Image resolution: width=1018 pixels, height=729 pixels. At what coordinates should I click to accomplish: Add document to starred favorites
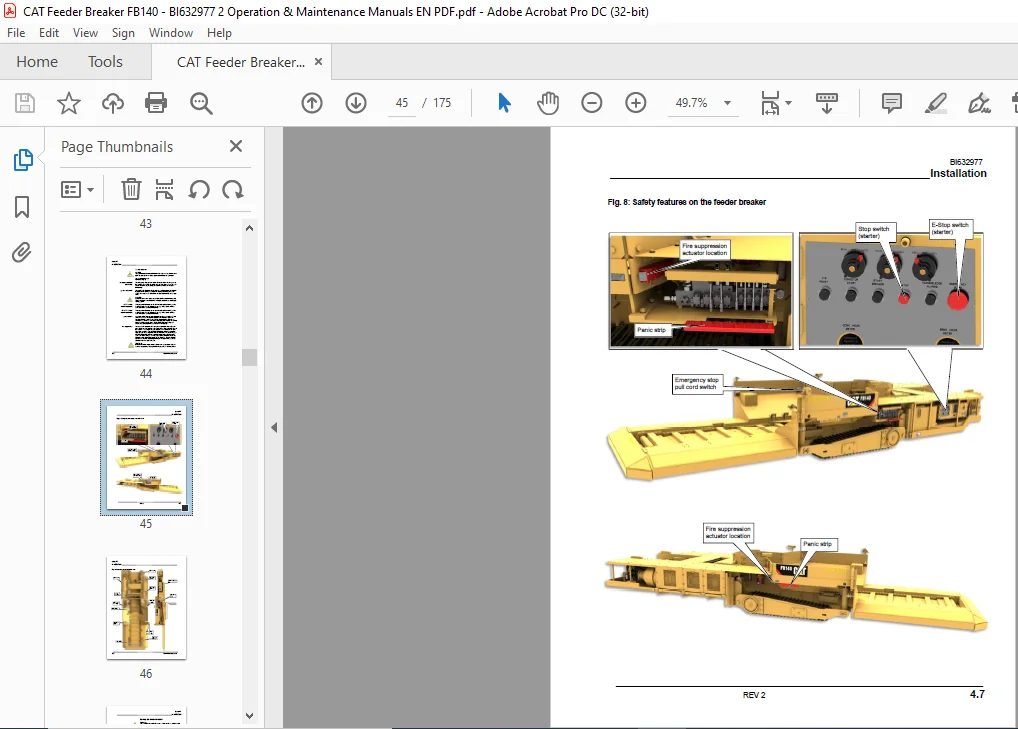click(x=69, y=103)
